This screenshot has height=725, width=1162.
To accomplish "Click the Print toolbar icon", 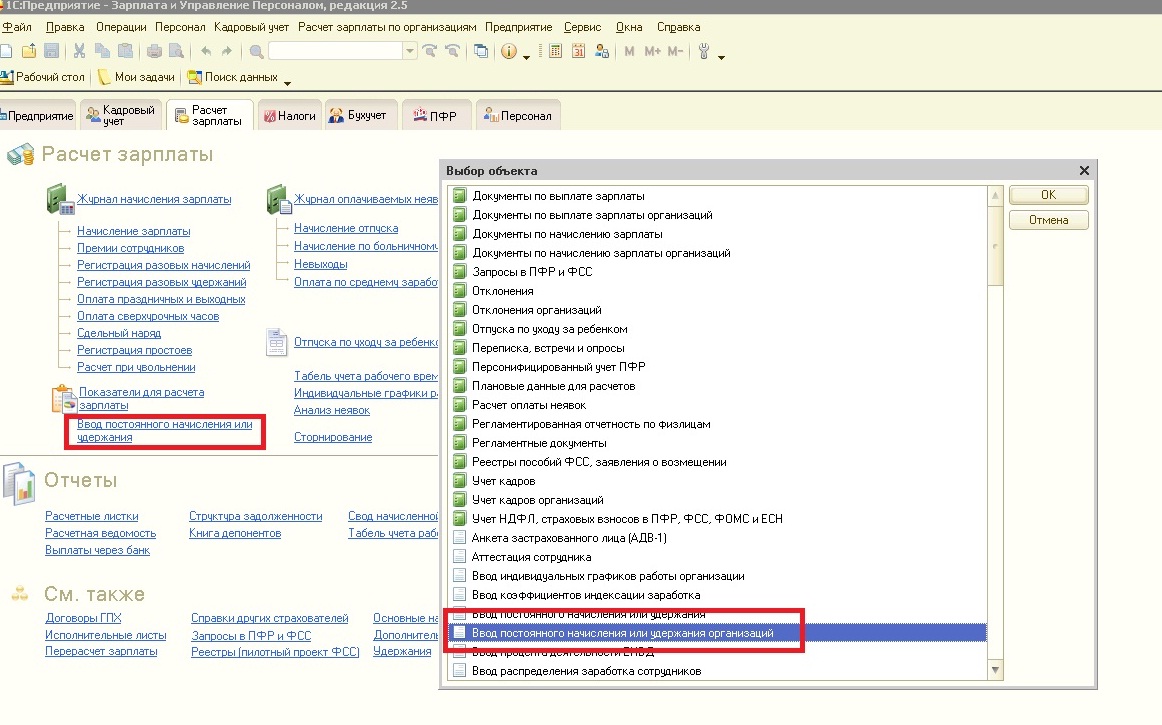I will [154, 51].
